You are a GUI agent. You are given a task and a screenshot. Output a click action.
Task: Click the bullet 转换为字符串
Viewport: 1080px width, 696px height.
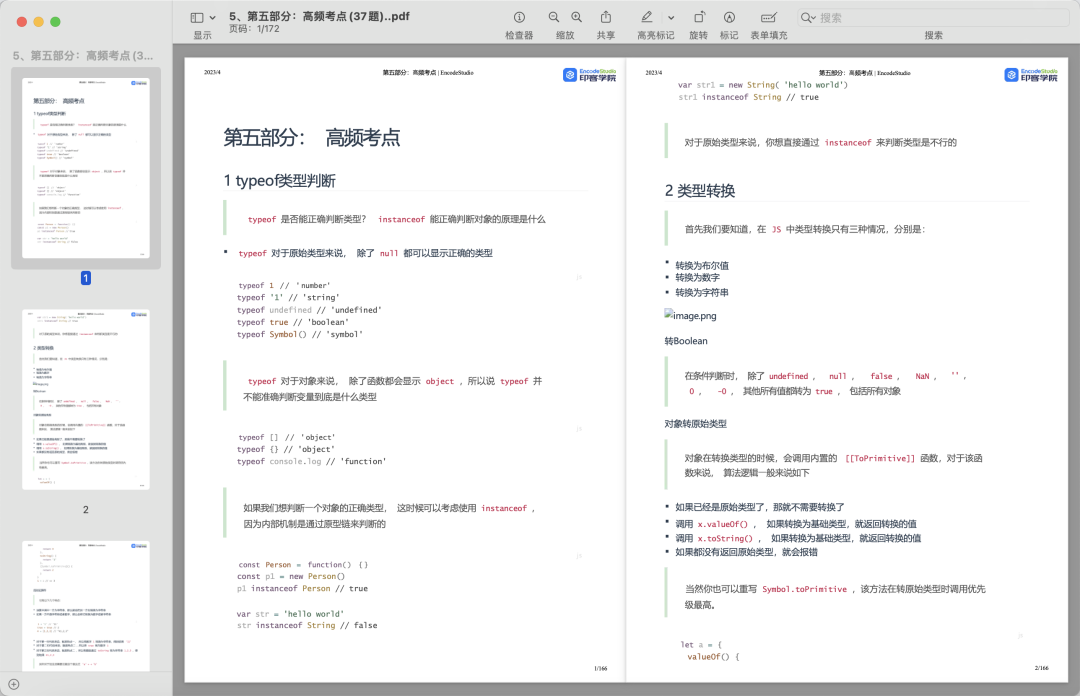702,293
